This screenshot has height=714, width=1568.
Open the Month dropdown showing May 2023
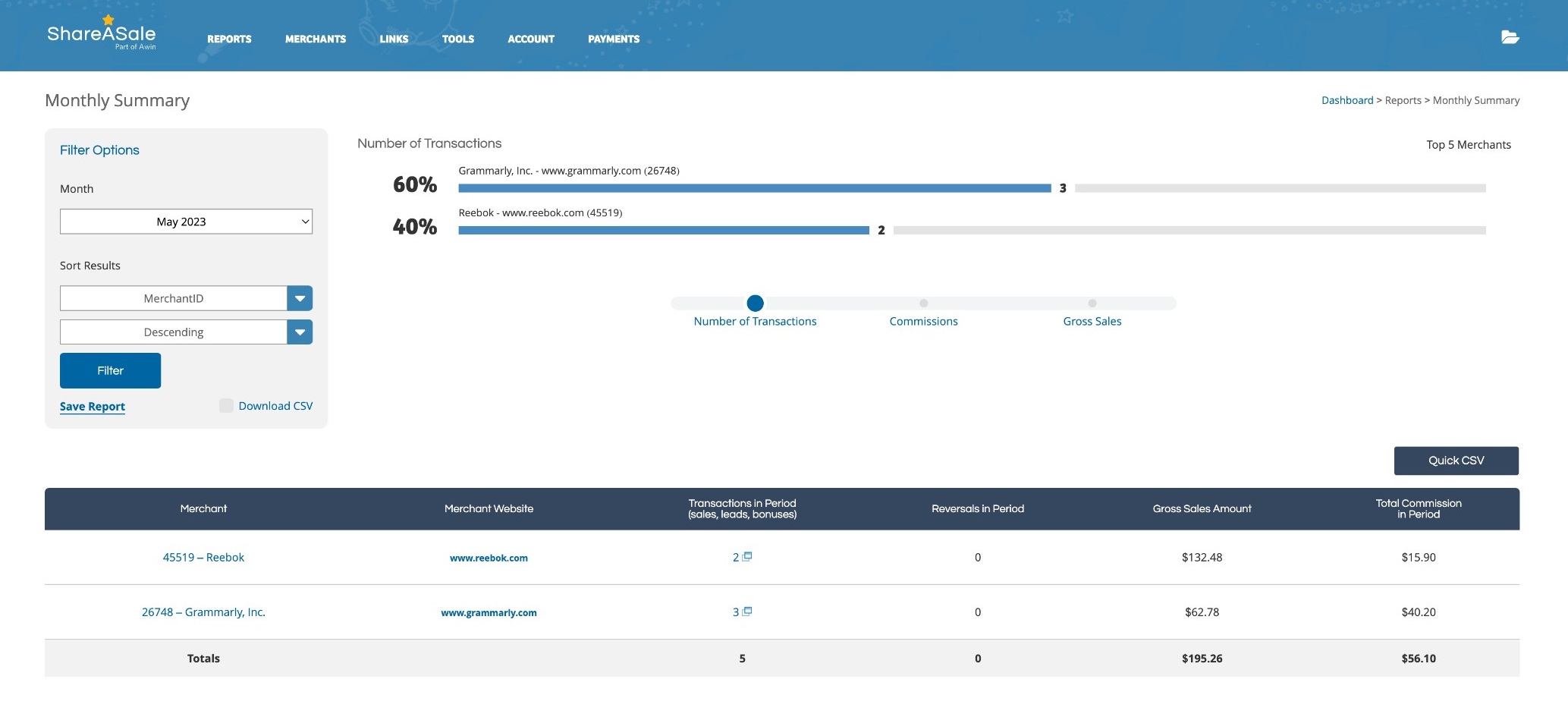186,222
